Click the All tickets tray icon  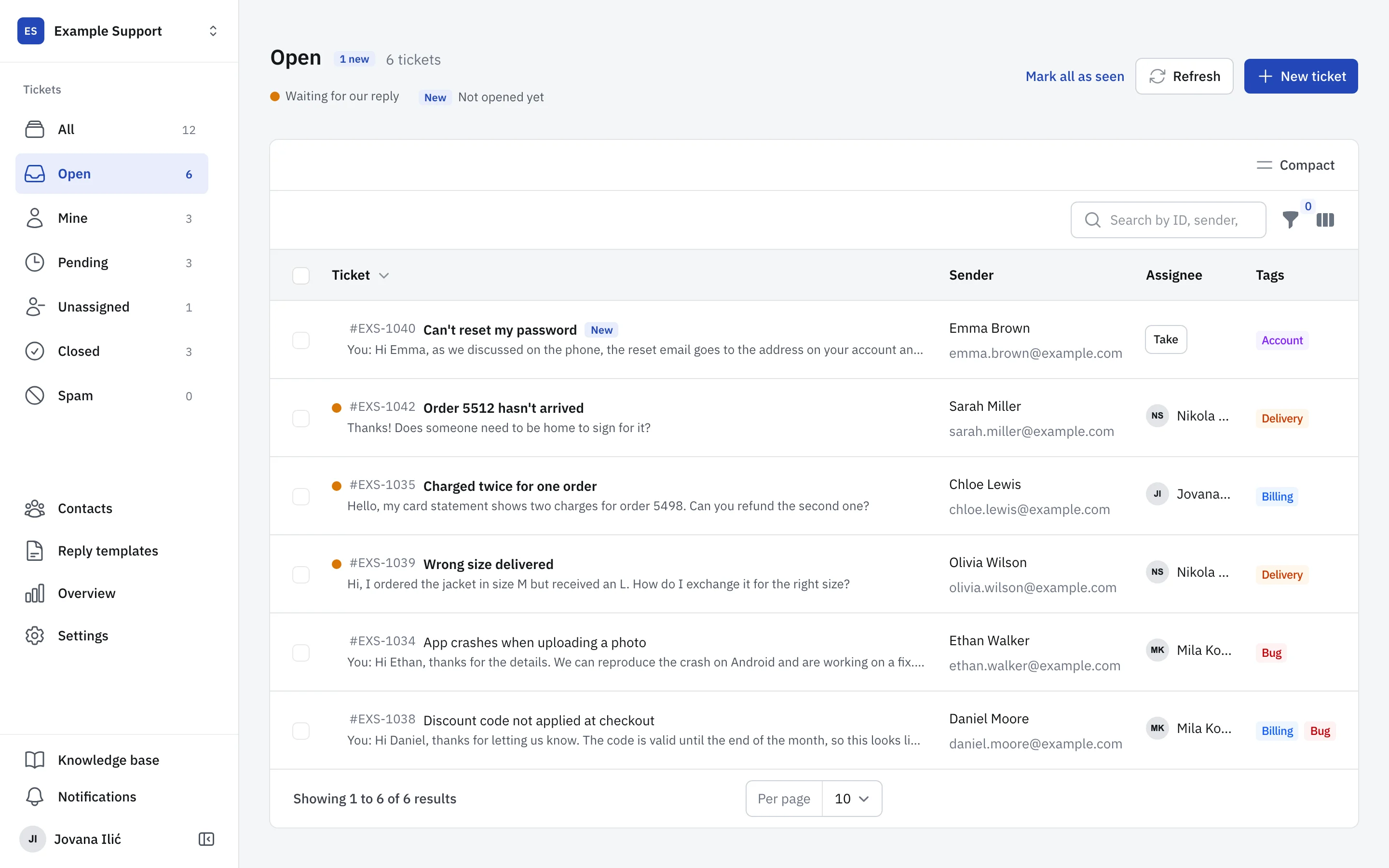(34, 129)
